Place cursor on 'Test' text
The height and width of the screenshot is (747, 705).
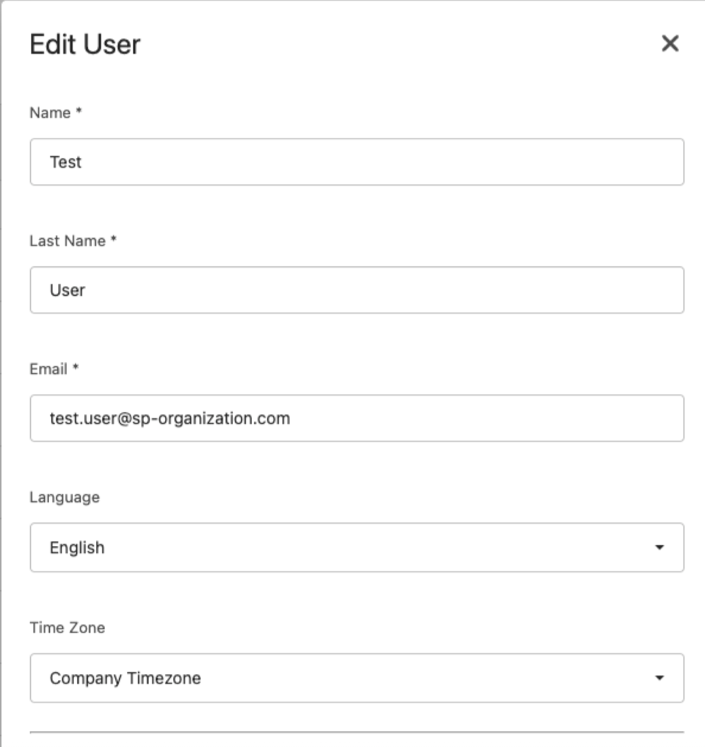pyautogui.click(x=66, y=162)
